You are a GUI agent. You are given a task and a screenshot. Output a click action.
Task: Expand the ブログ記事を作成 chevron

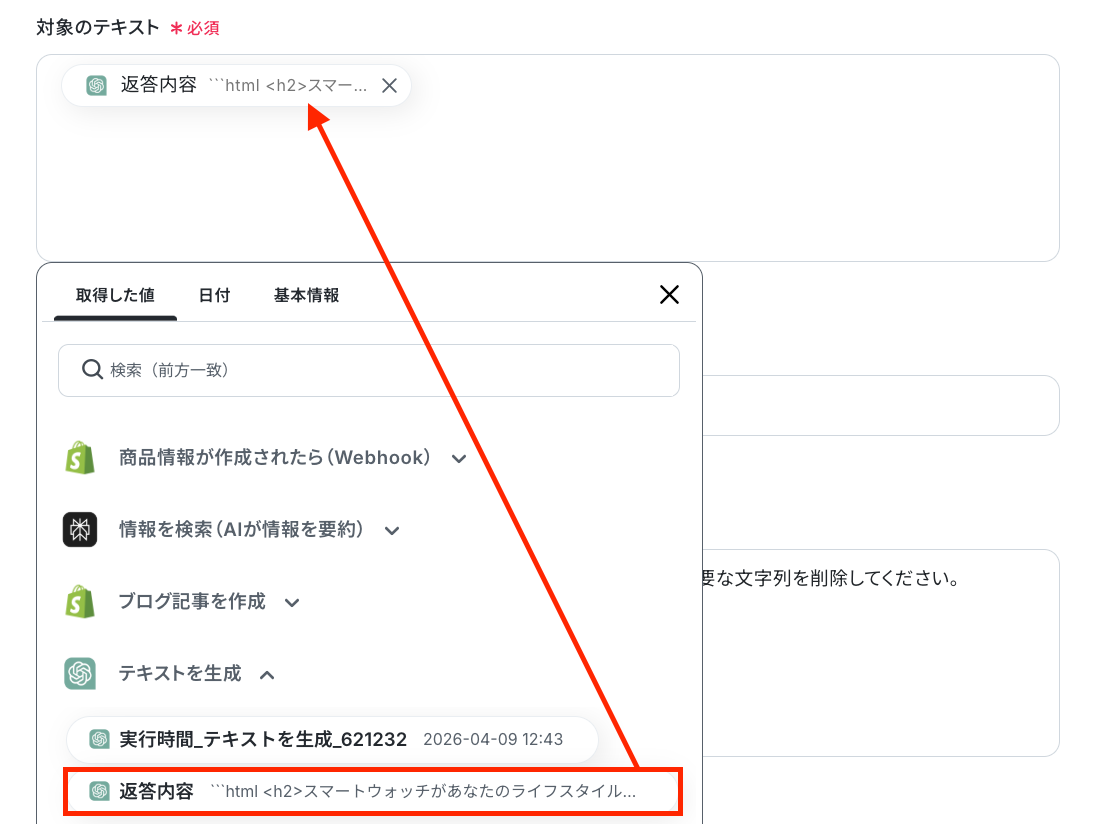coord(292,603)
